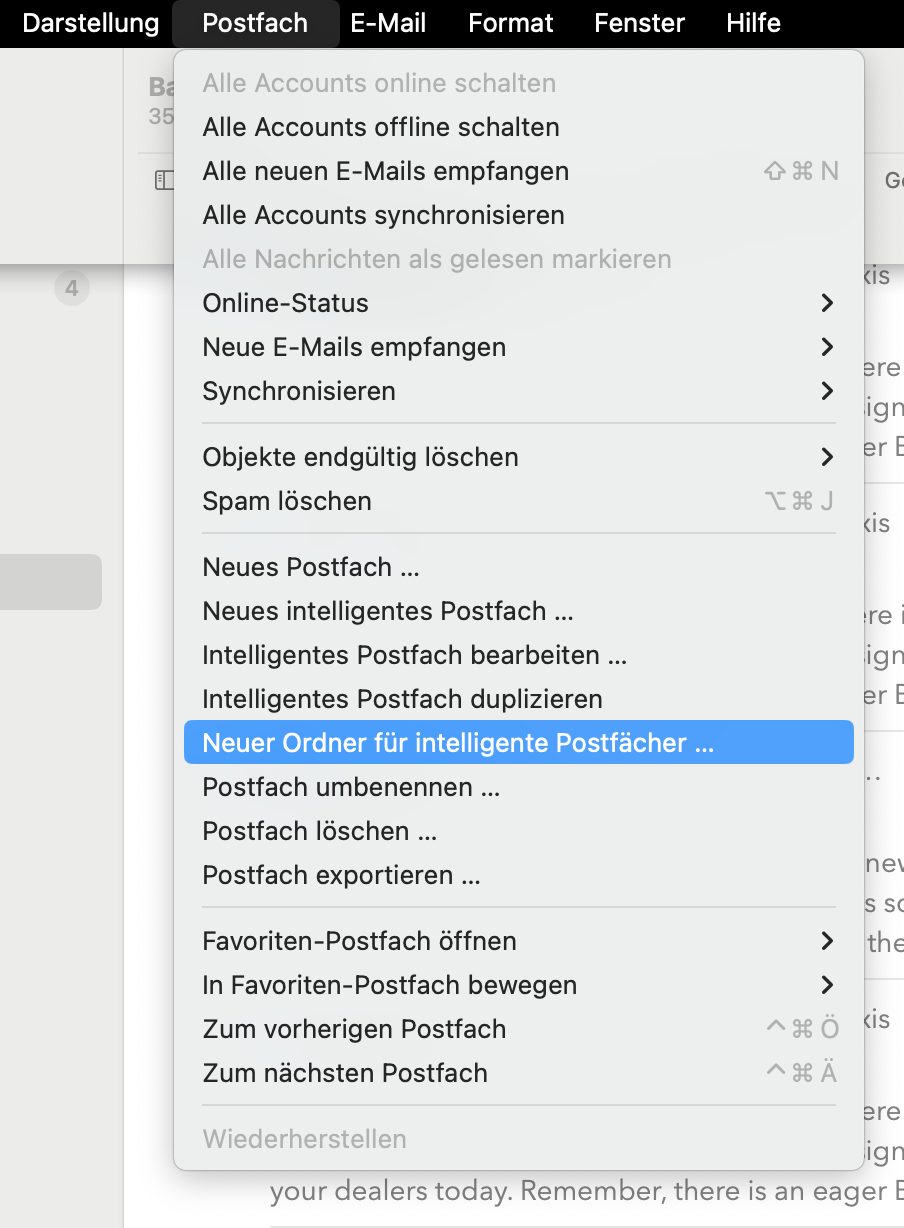904x1228 pixels.
Task: Open the Darstellung menu
Action: click(90, 23)
